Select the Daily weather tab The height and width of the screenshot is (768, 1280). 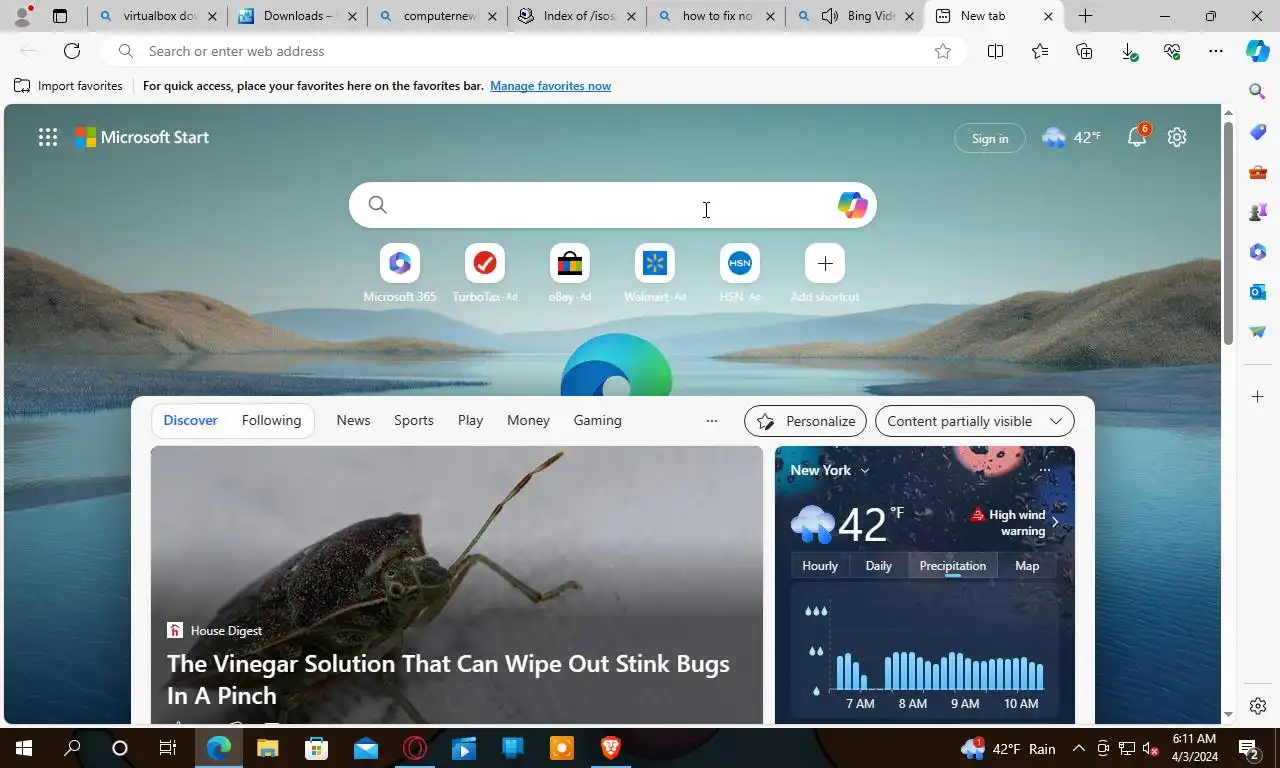pos(878,566)
